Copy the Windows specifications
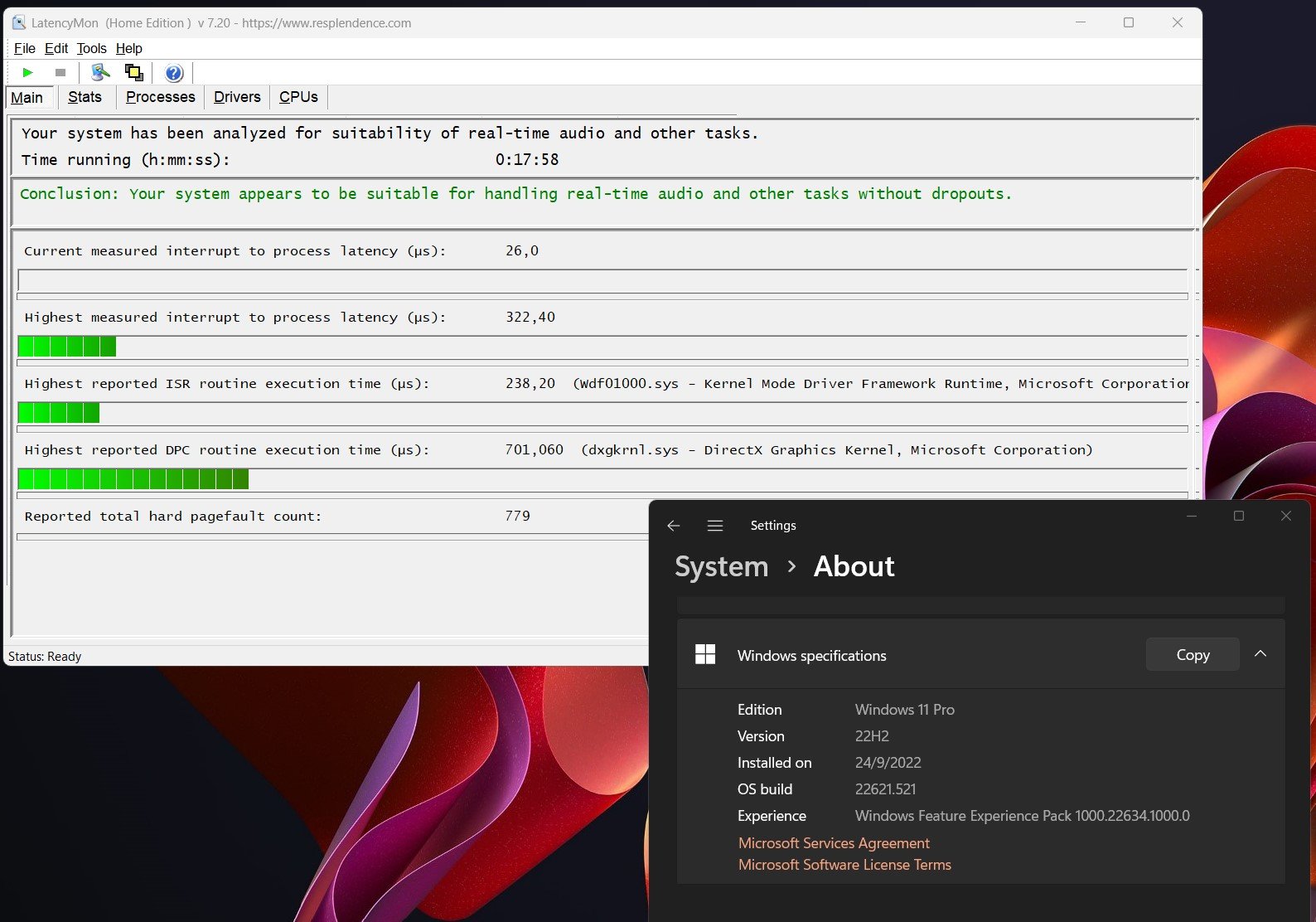This screenshot has width=1316, height=922. pos(1193,654)
